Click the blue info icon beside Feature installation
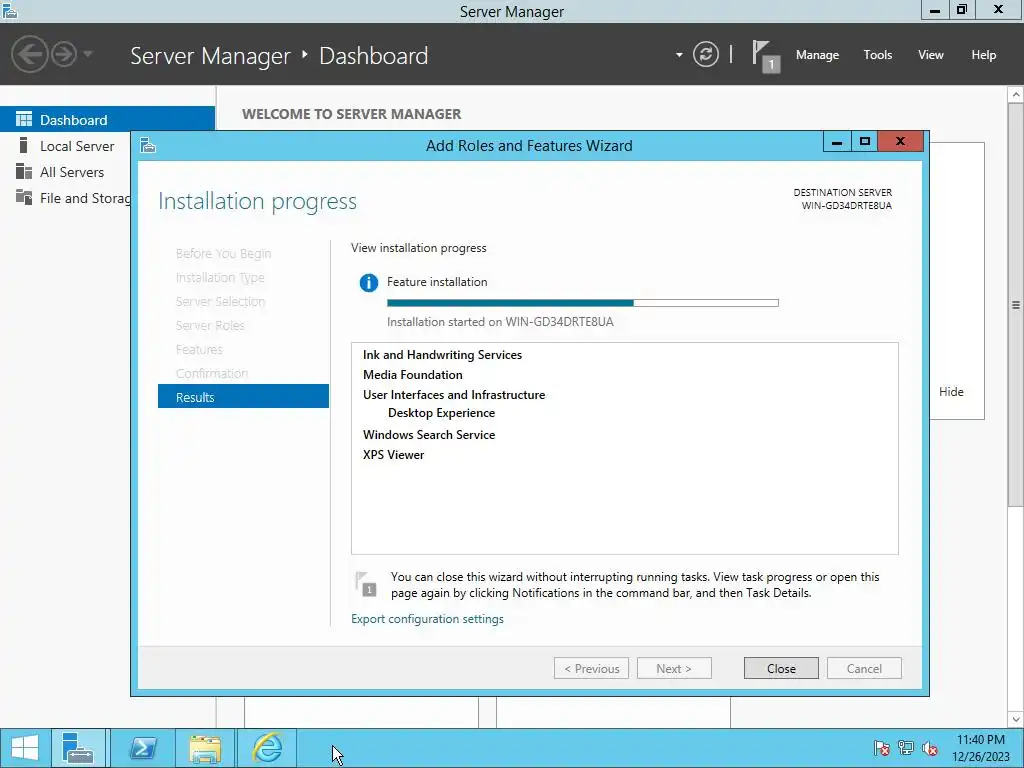The image size is (1024, 768). tap(368, 283)
